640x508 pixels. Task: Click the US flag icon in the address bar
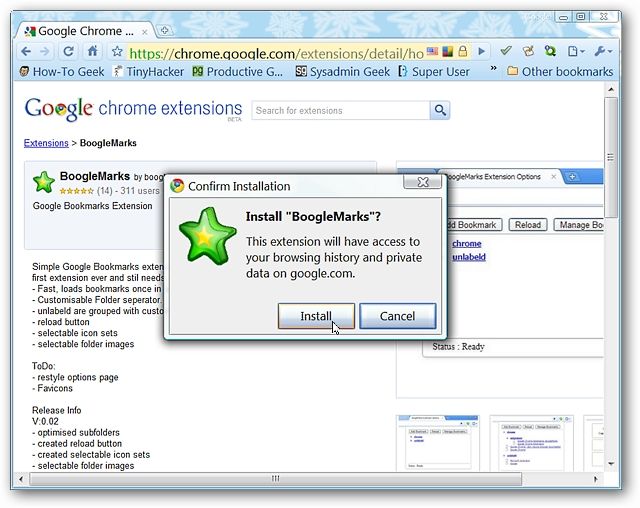click(x=432, y=51)
